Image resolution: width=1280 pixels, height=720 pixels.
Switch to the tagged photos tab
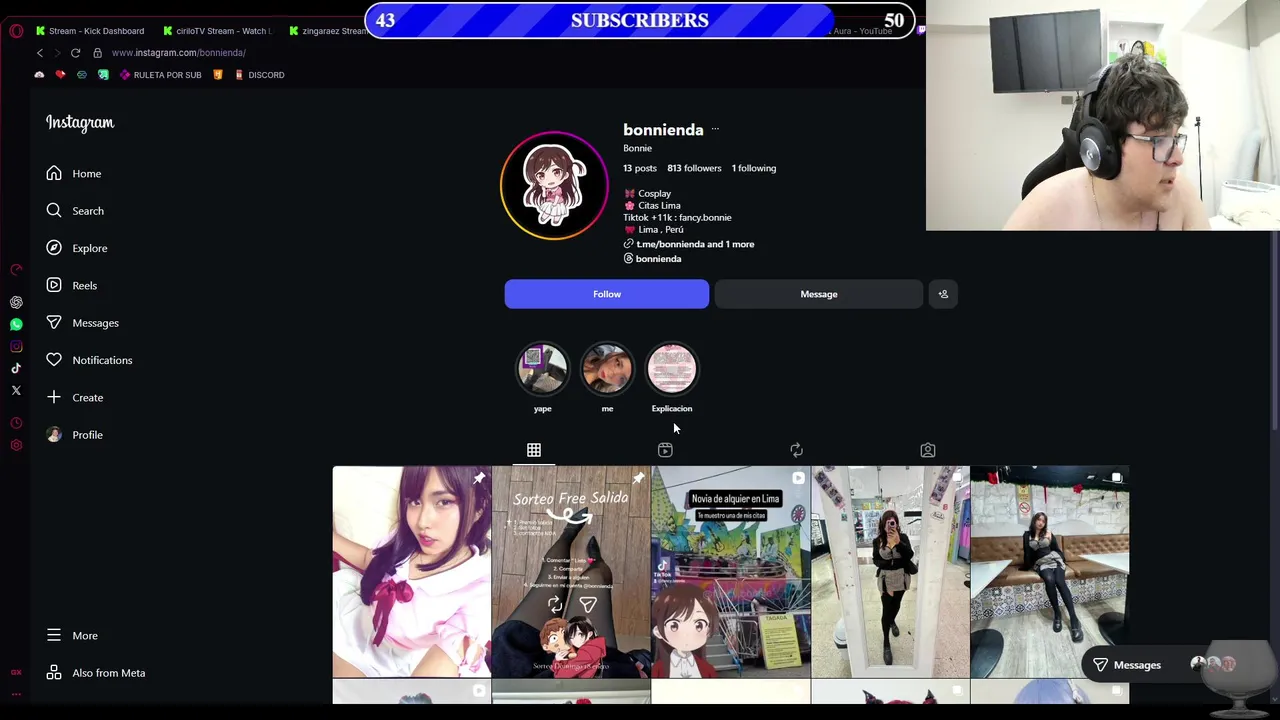coord(928,450)
